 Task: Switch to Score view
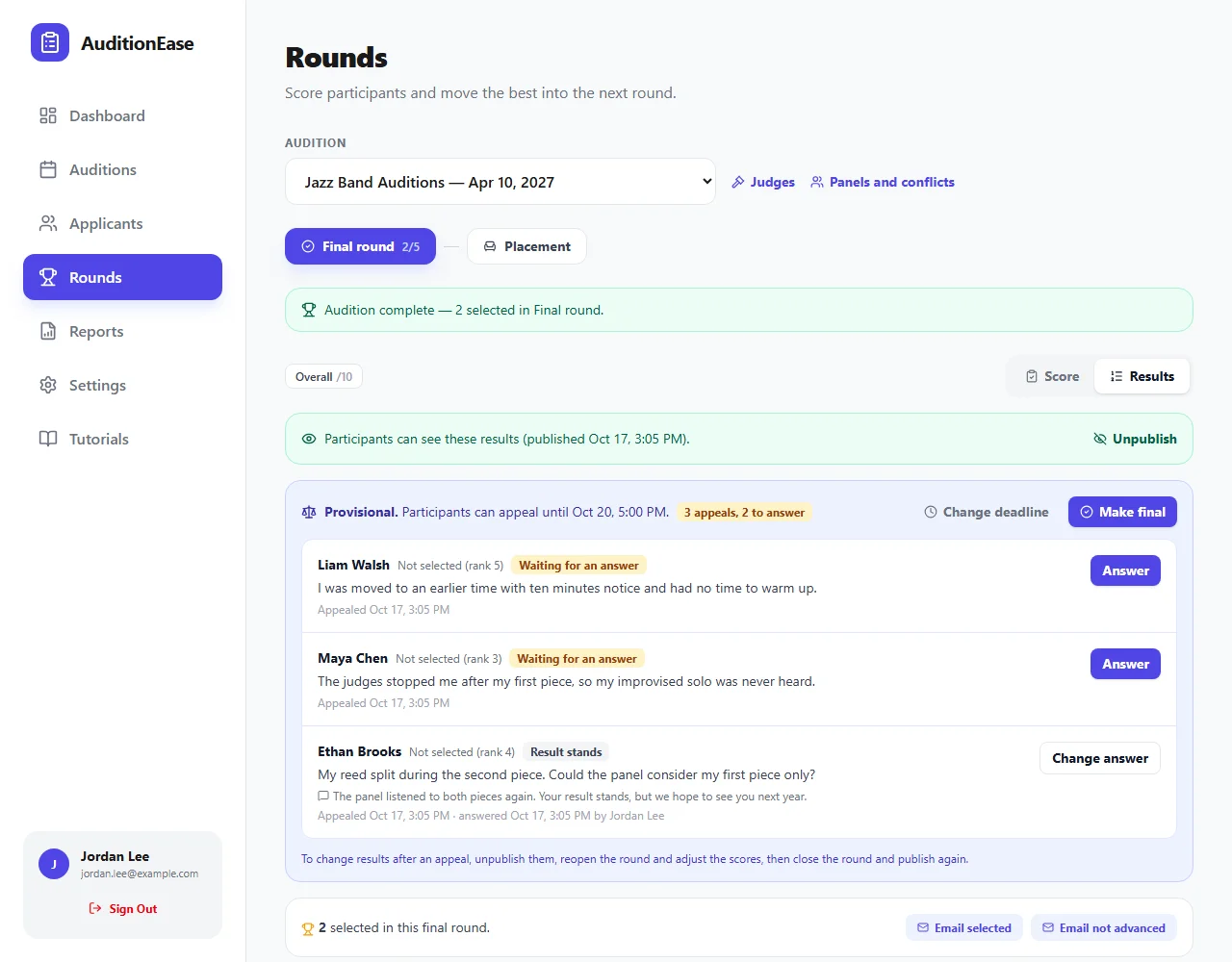(1052, 376)
